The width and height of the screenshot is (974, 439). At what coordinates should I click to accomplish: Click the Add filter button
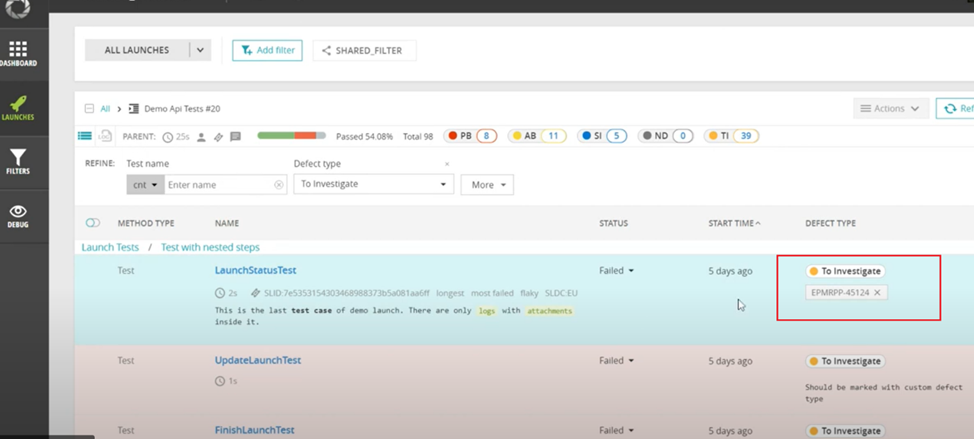click(x=267, y=50)
